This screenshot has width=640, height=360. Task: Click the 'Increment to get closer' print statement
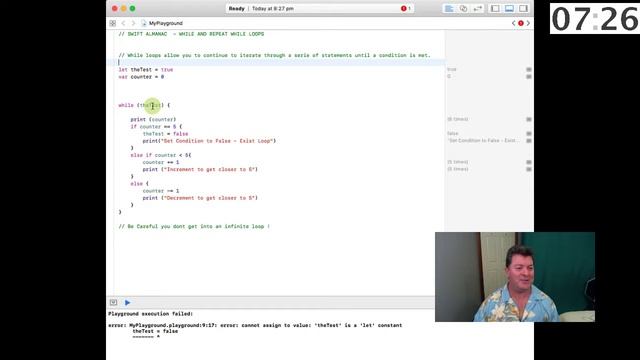click(200, 170)
